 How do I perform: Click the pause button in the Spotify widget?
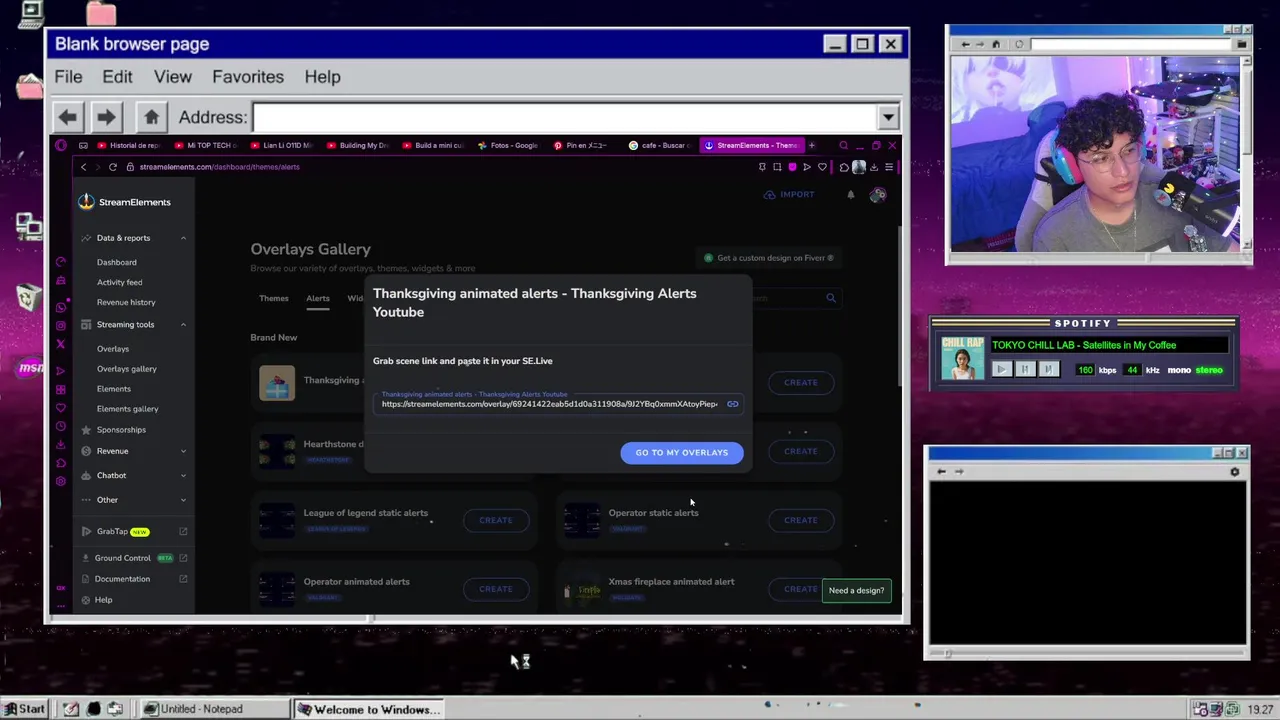pyautogui.click(x=1024, y=370)
